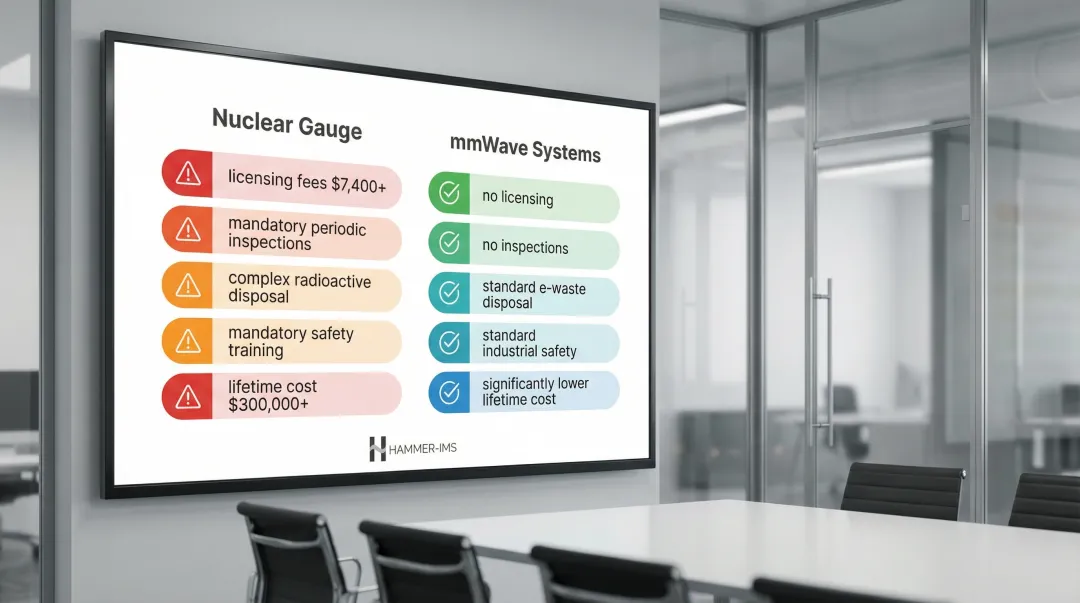Click the "no inspections" text
The height and width of the screenshot is (603, 1080).
[525, 247]
